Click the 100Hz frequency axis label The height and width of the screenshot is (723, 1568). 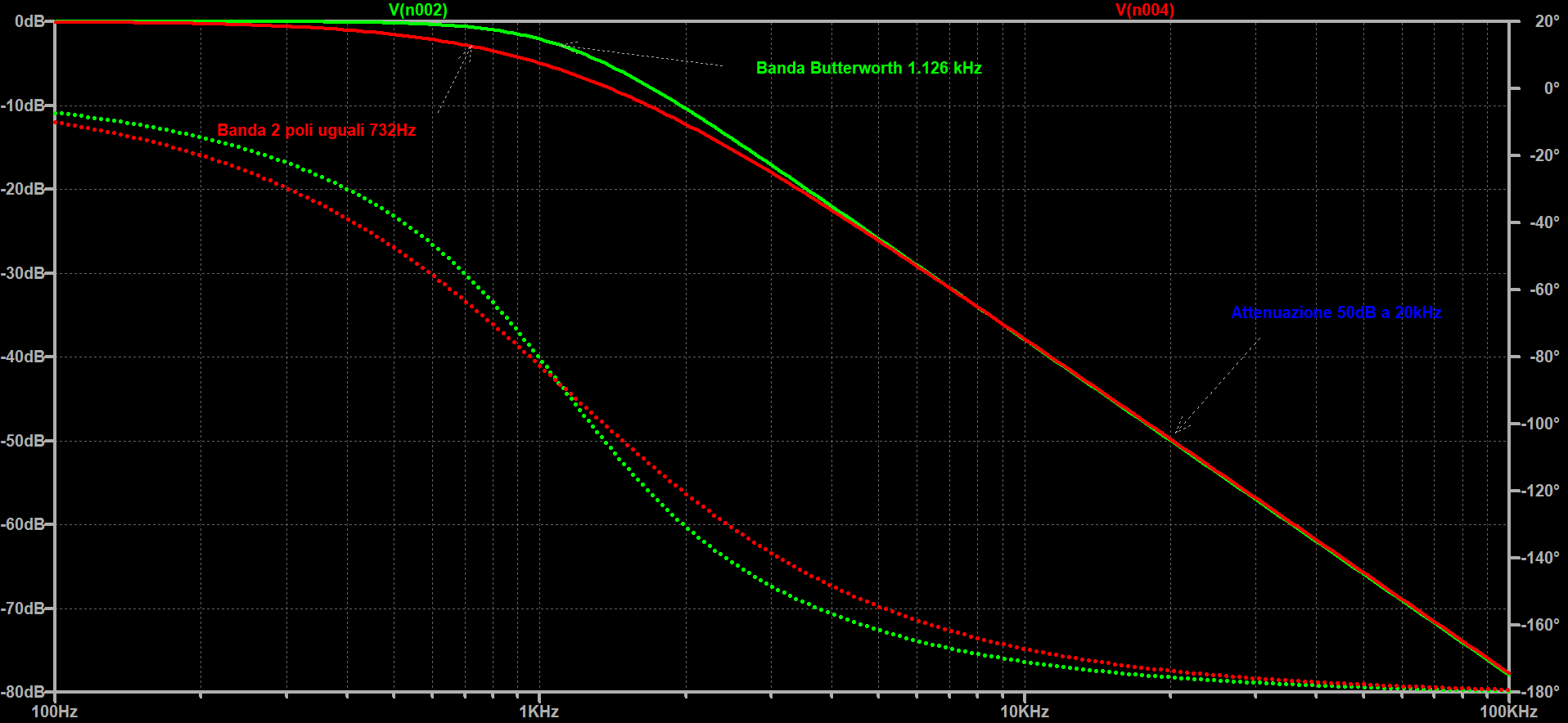pos(54,712)
